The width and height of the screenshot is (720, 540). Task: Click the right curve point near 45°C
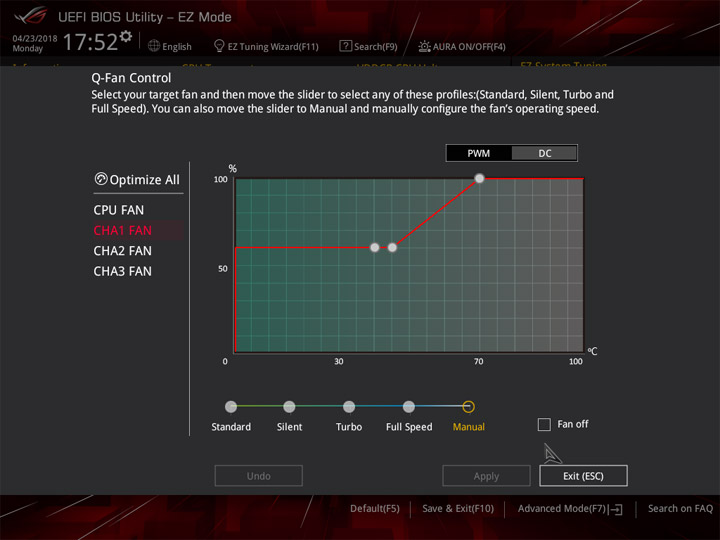click(x=392, y=248)
